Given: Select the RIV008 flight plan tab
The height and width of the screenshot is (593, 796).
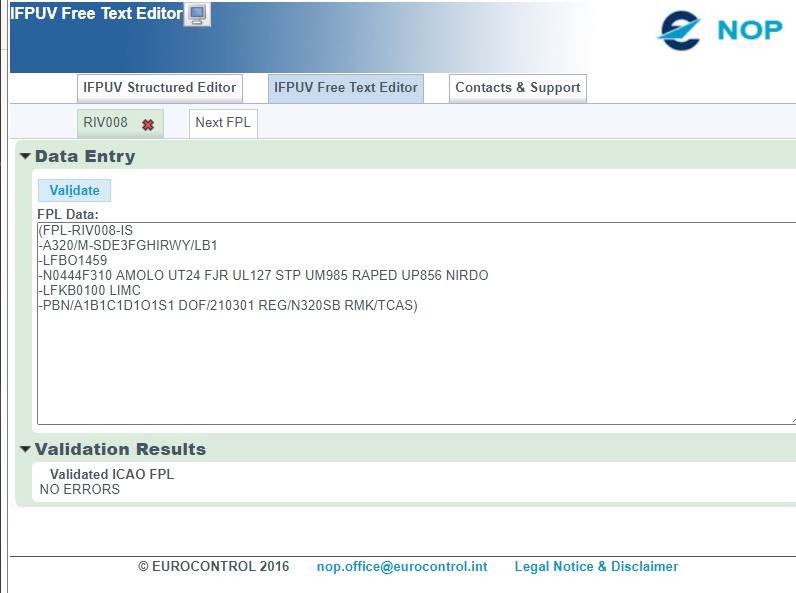Looking at the screenshot, I should point(106,123).
